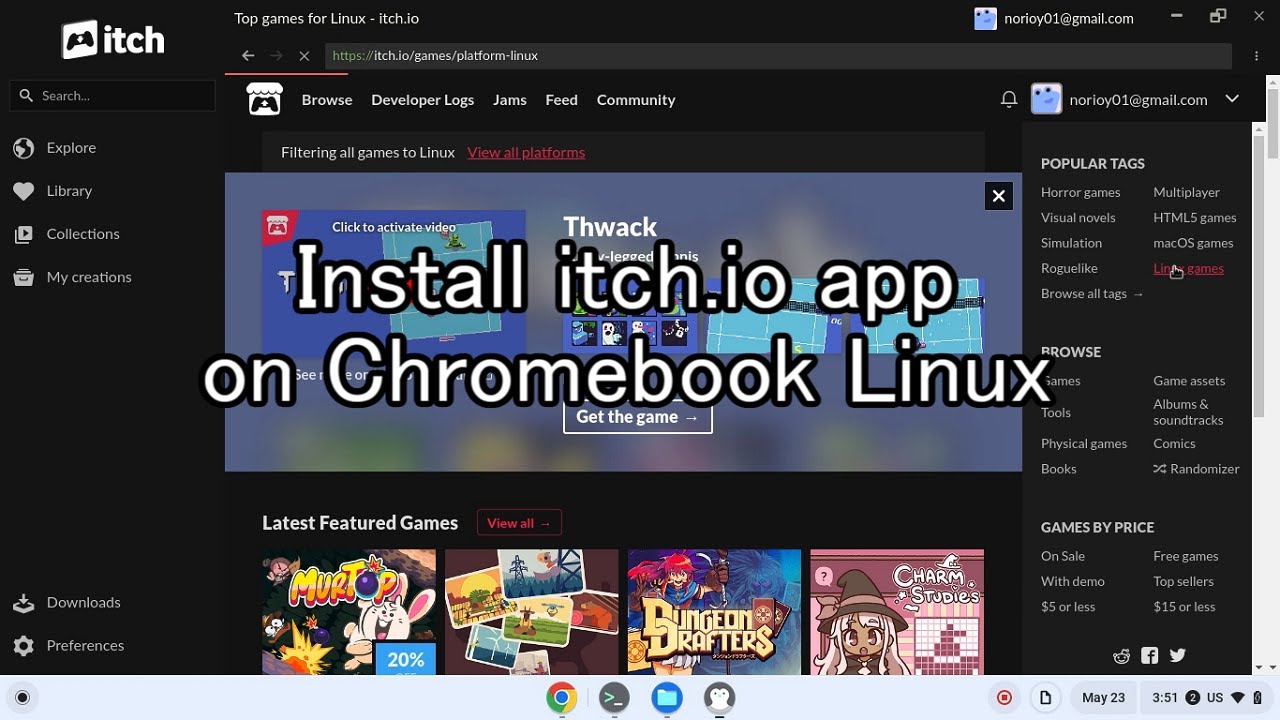1280x720 pixels.
Task: Browse Comics category
Action: pos(1174,444)
